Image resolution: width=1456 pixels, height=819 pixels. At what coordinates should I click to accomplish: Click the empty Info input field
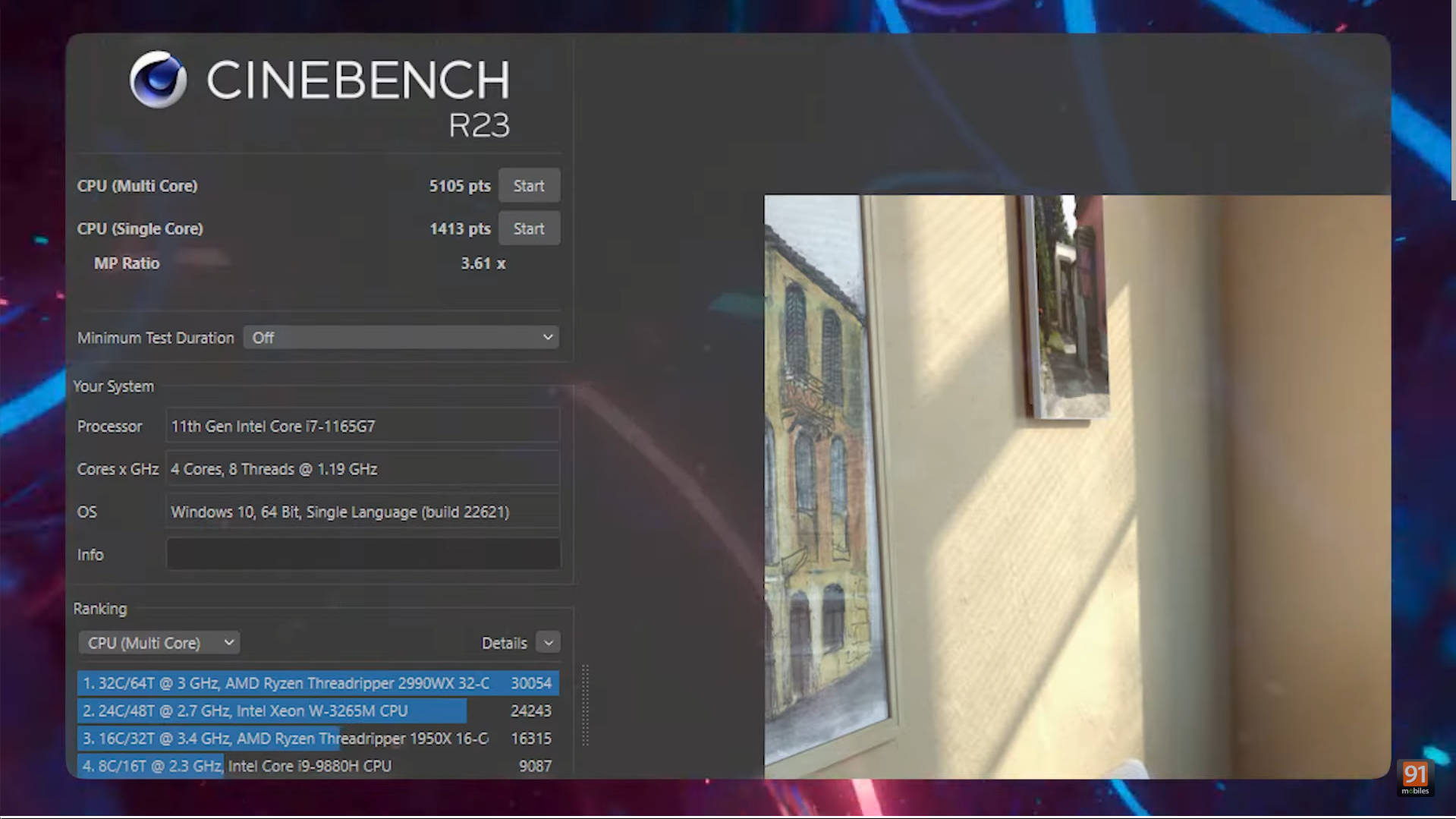(x=363, y=554)
